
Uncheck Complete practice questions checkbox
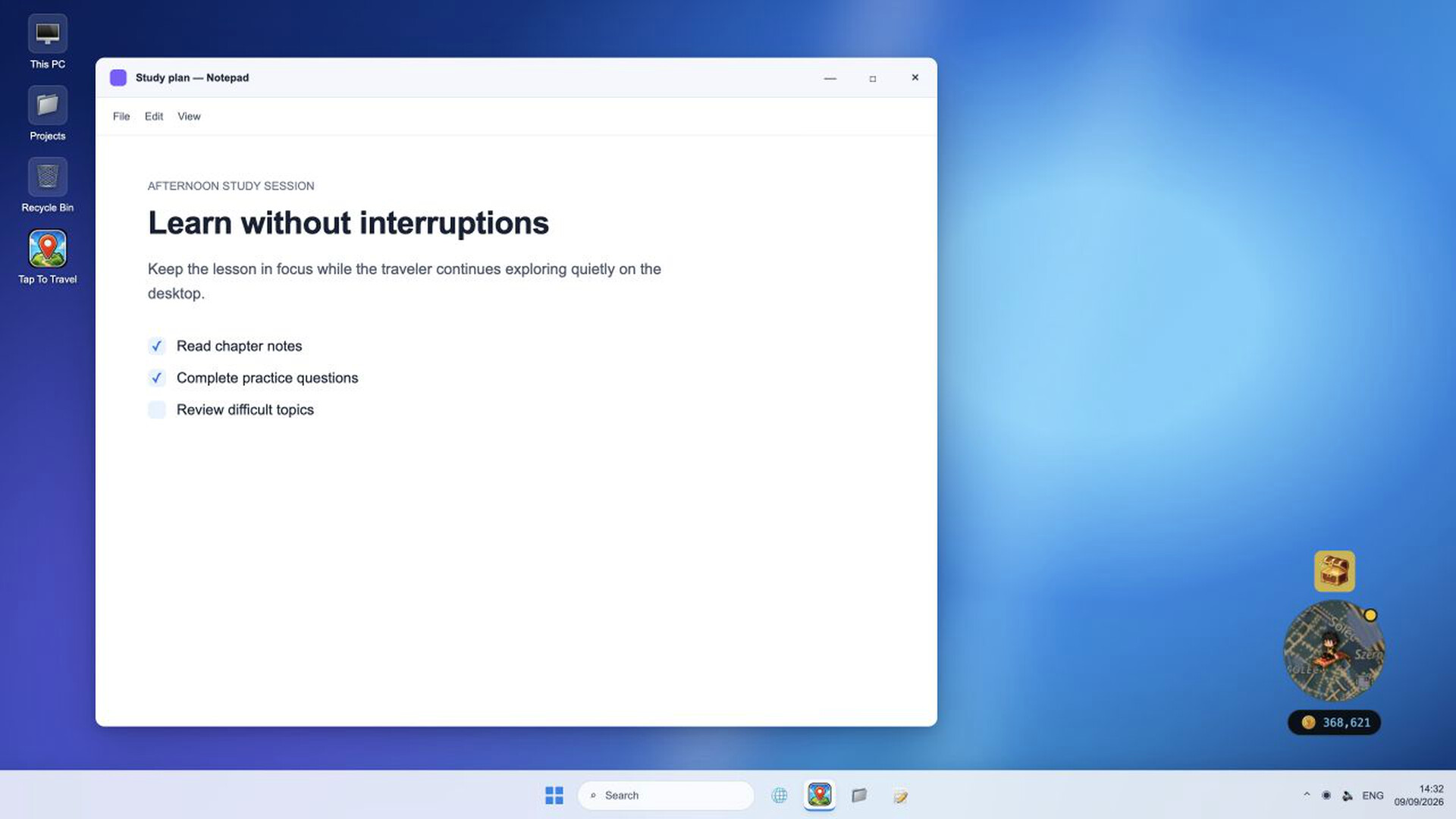click(x=156, y=378)
